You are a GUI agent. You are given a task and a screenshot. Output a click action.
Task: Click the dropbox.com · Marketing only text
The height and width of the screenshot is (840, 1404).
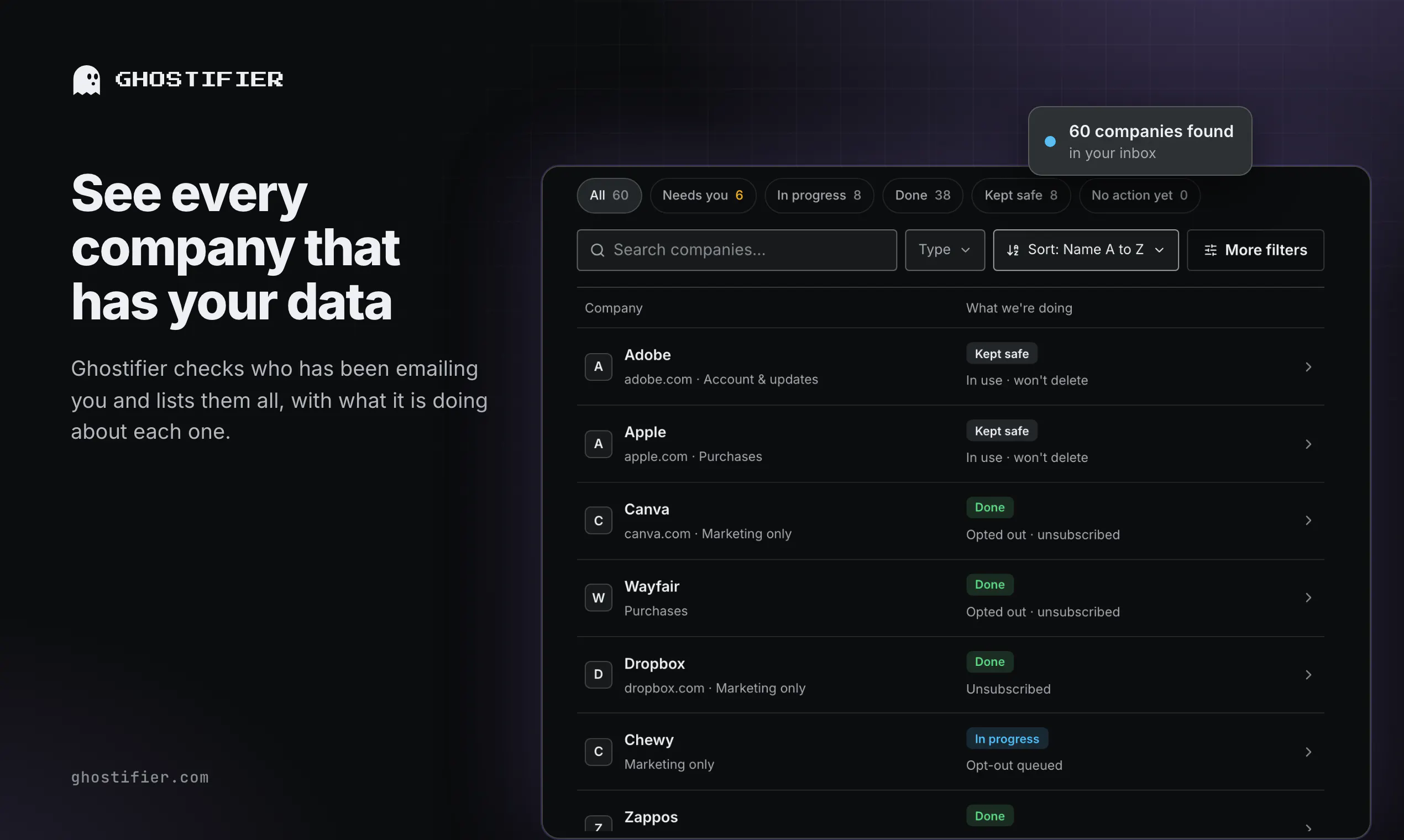tap(715, 688)
